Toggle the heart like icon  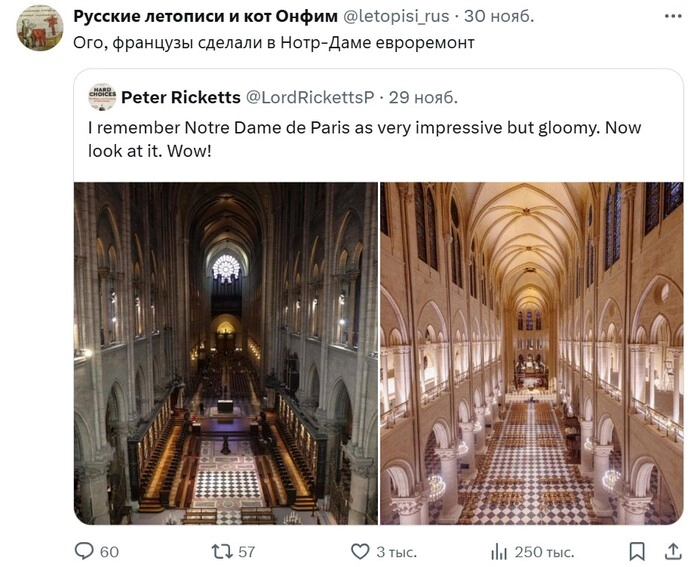[360, 551]
